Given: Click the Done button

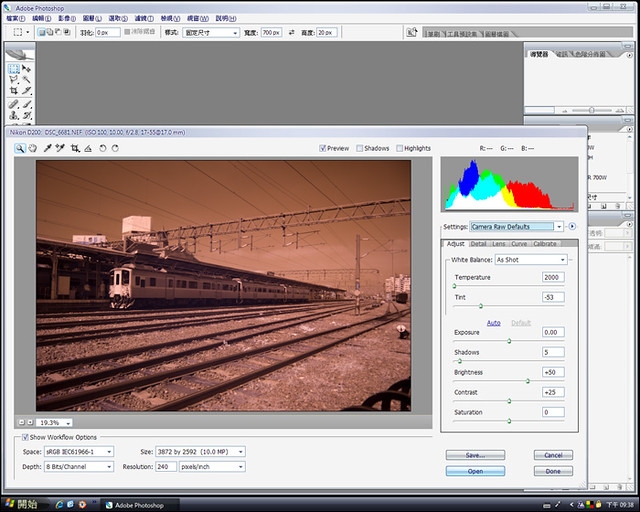Looking at the screenshot, I should [553, 471].
